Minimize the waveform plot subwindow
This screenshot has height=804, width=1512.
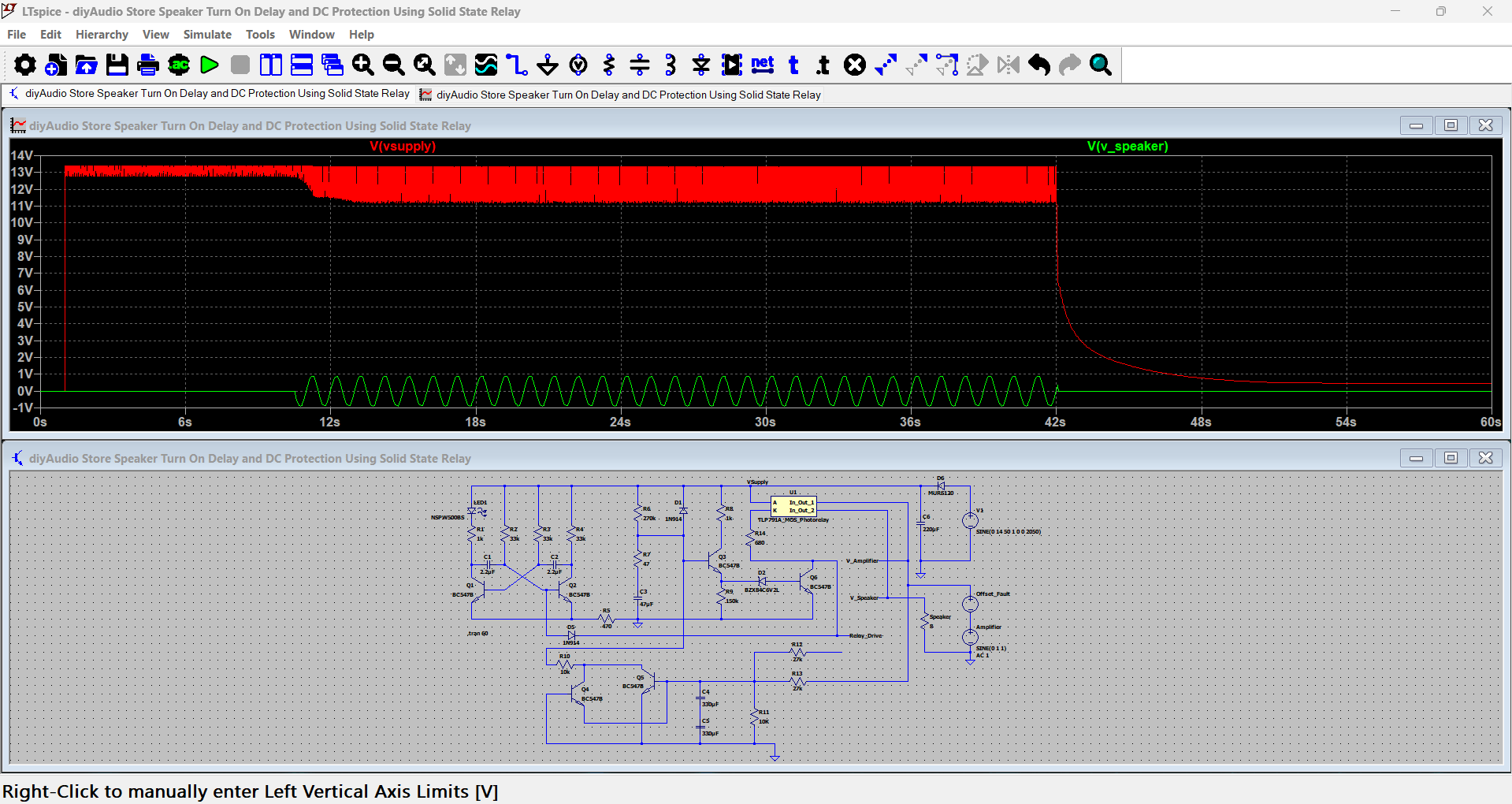[1416, 125]
